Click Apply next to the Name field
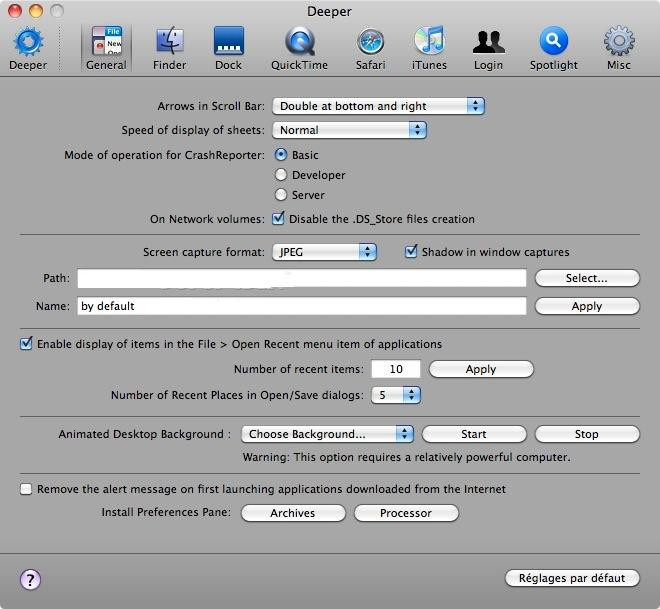 587,306
